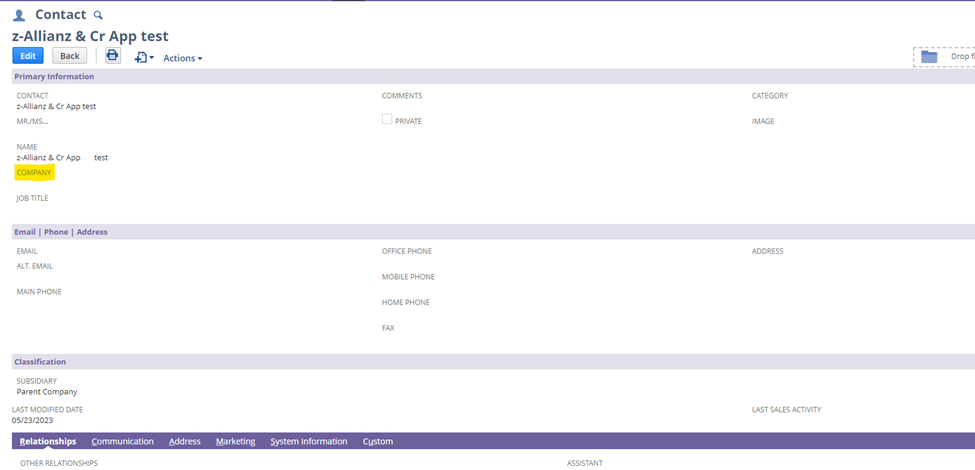
Task: Click the MAIN PHONE label
Action: [x=39, y=292]
